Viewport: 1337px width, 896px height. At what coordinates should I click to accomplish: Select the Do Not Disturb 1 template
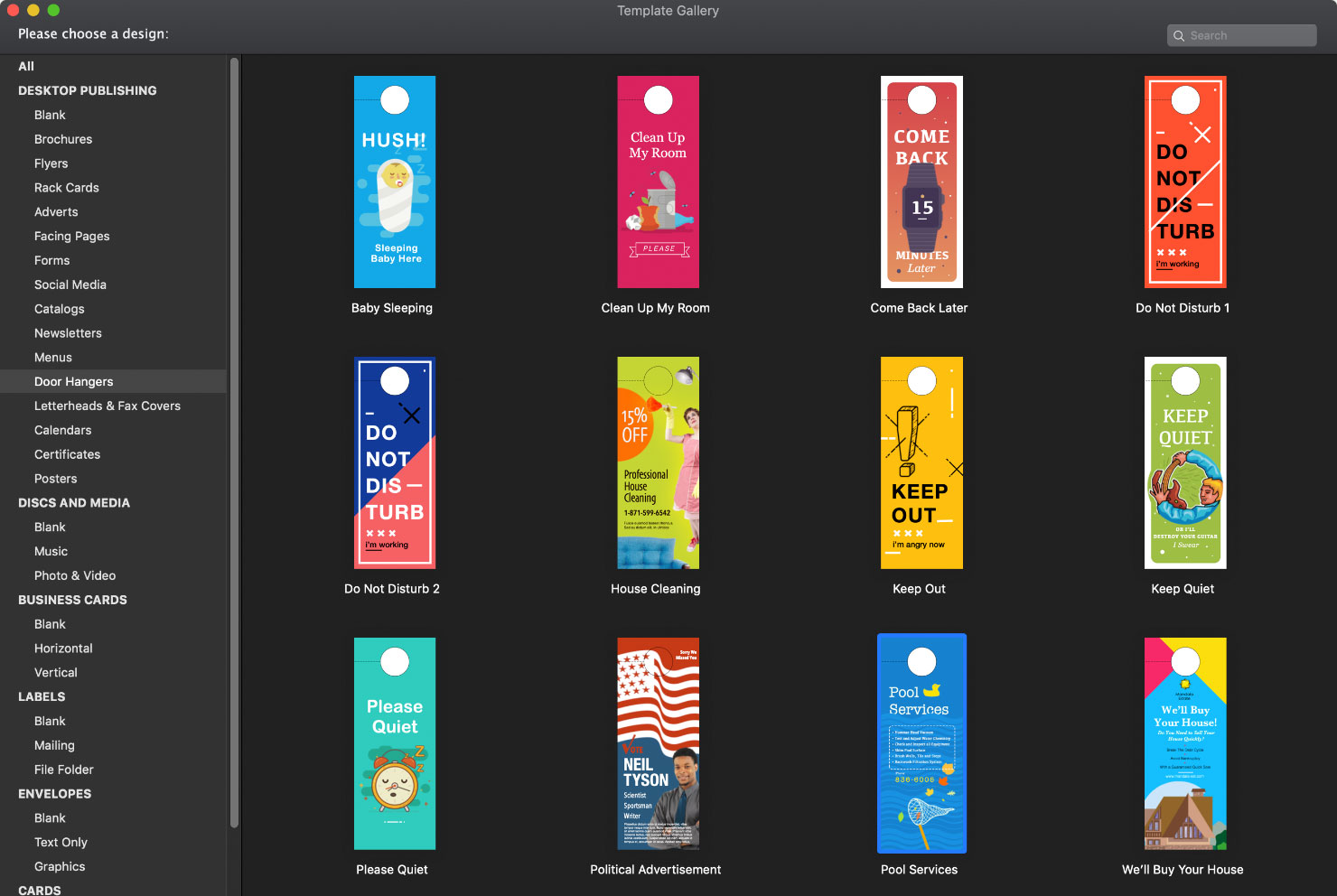point(1185,182)
